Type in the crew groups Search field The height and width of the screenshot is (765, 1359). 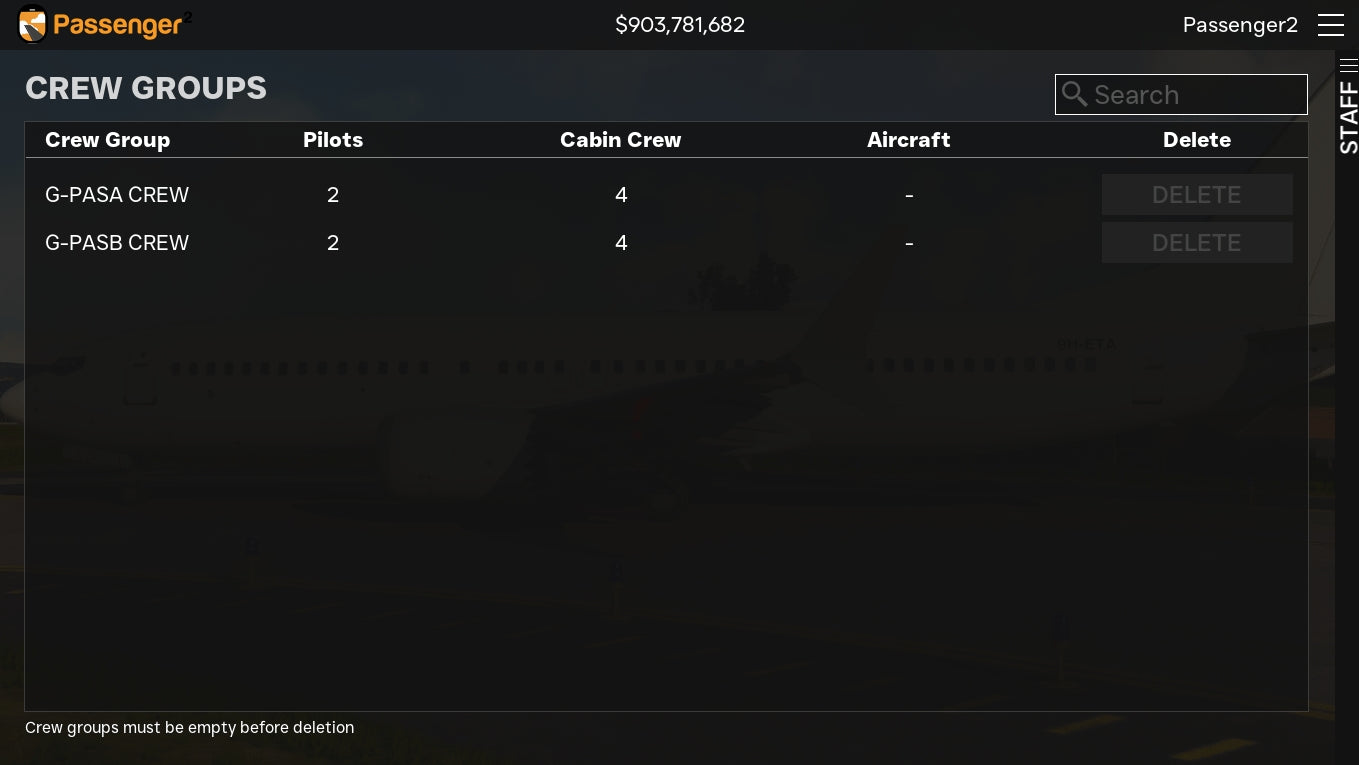pyautogui.click(x=1195, y=95)
